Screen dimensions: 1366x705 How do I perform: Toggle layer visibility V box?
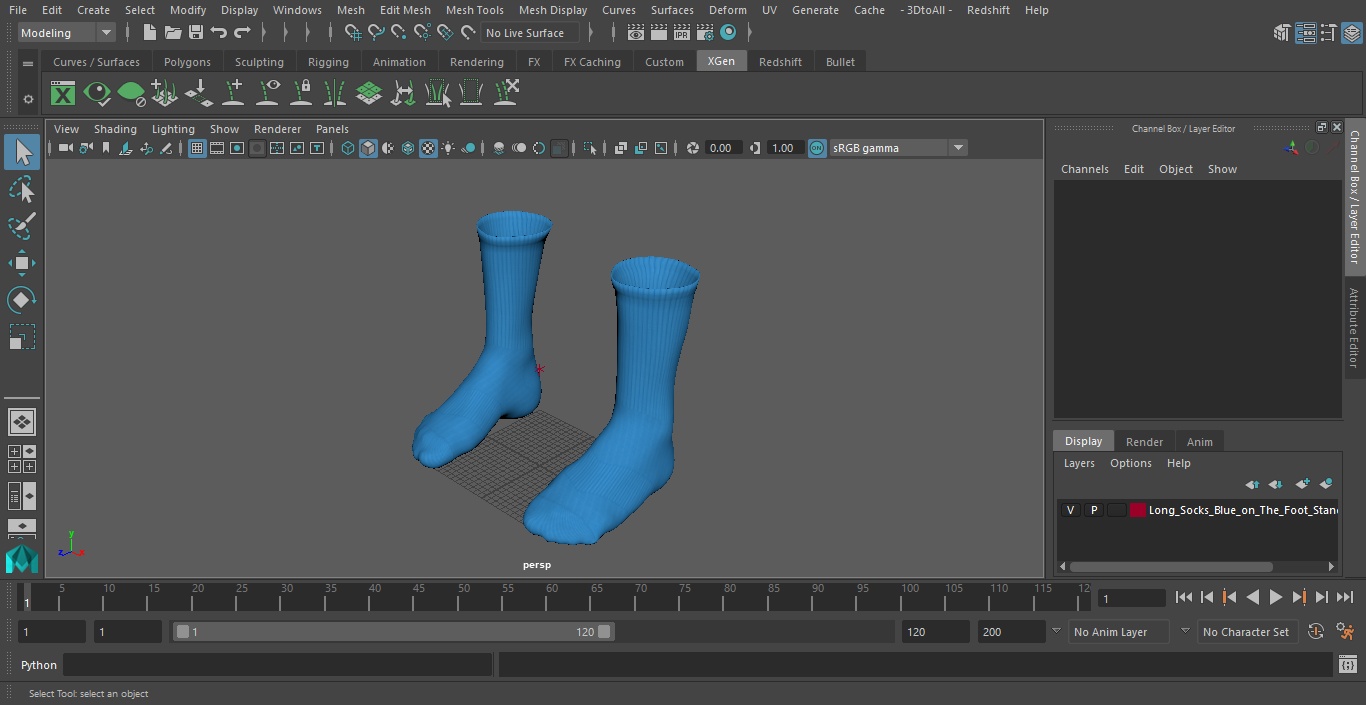point(1070,510)
